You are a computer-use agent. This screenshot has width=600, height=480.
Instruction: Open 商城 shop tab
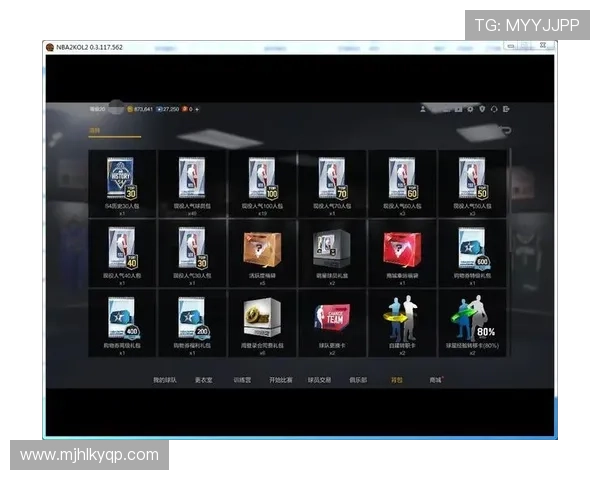[435, 380]
